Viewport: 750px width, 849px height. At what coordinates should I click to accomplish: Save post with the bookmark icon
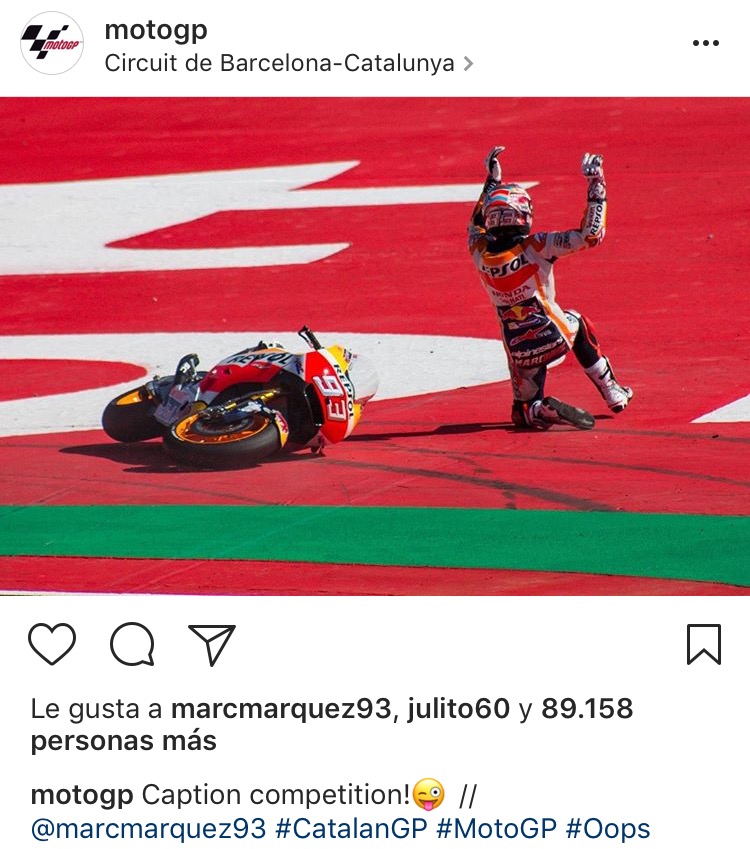coord(703,644)
